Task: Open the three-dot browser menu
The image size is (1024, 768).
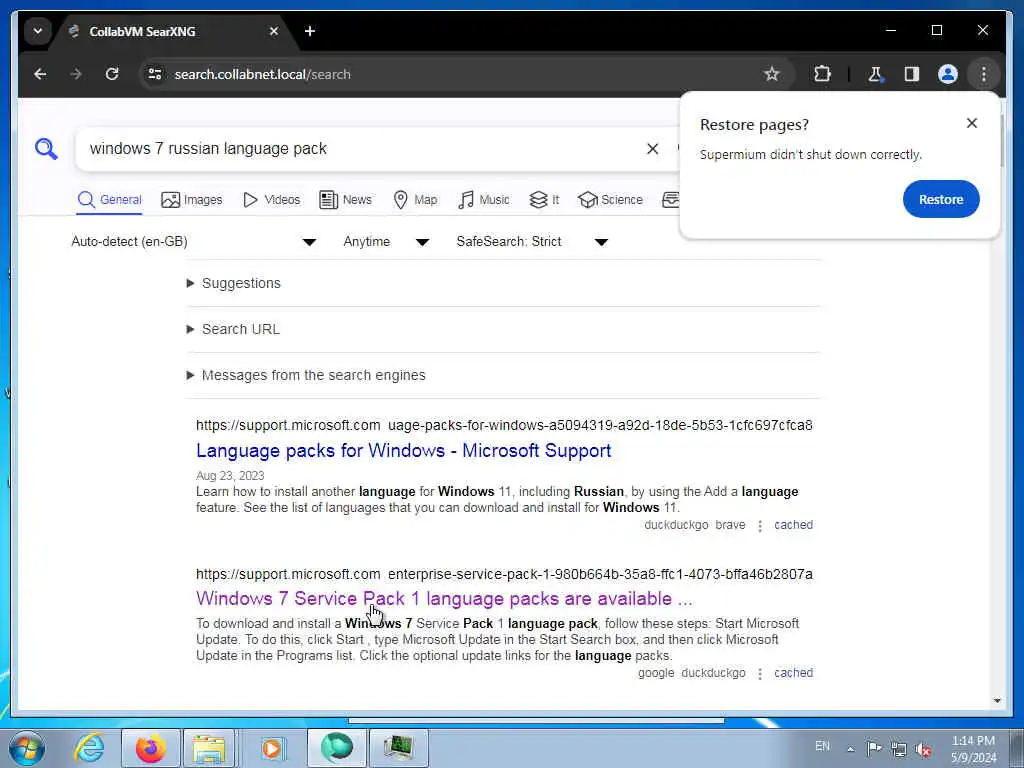Action: 984,74
